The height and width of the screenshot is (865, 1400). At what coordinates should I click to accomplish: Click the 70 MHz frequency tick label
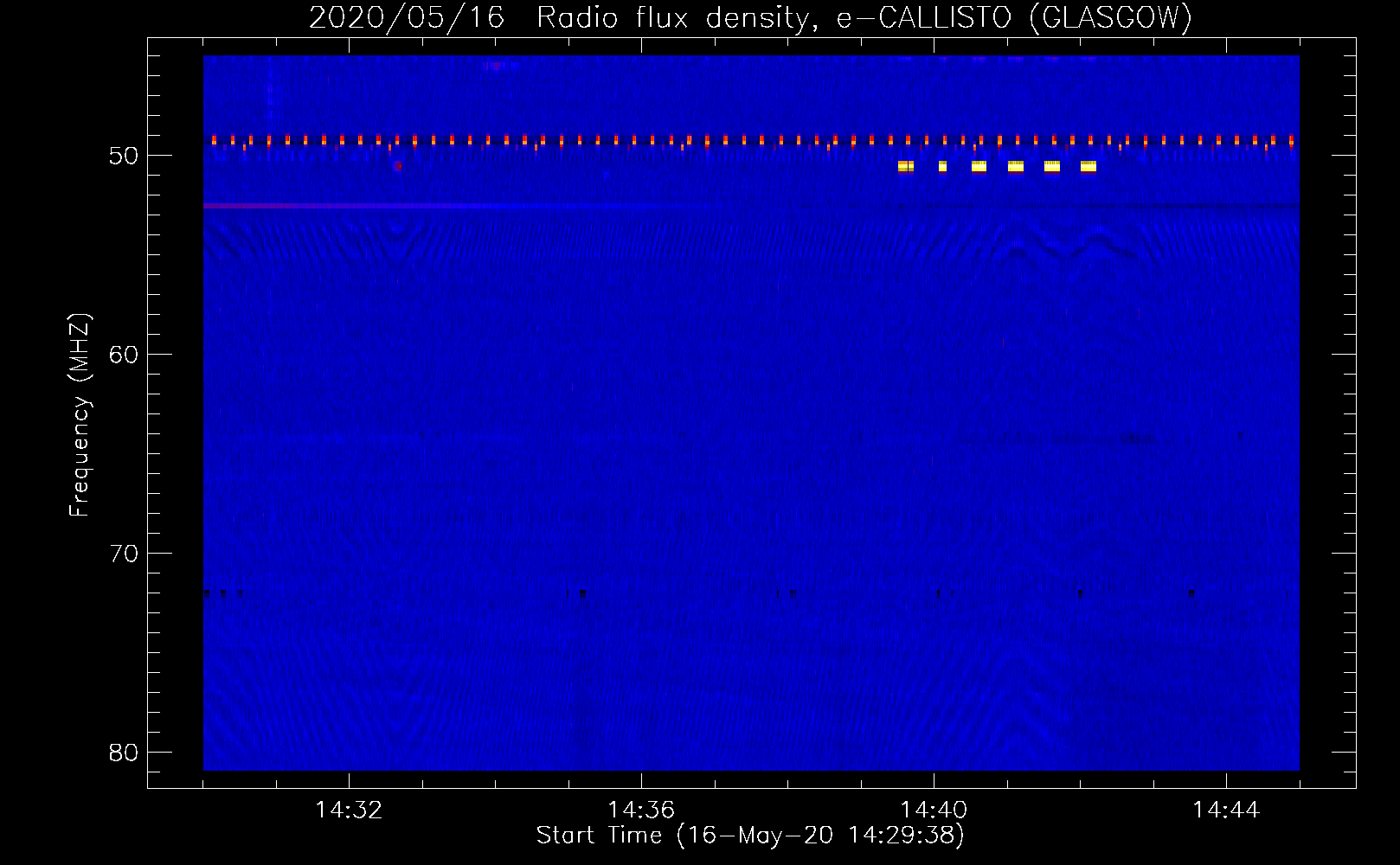124,554
